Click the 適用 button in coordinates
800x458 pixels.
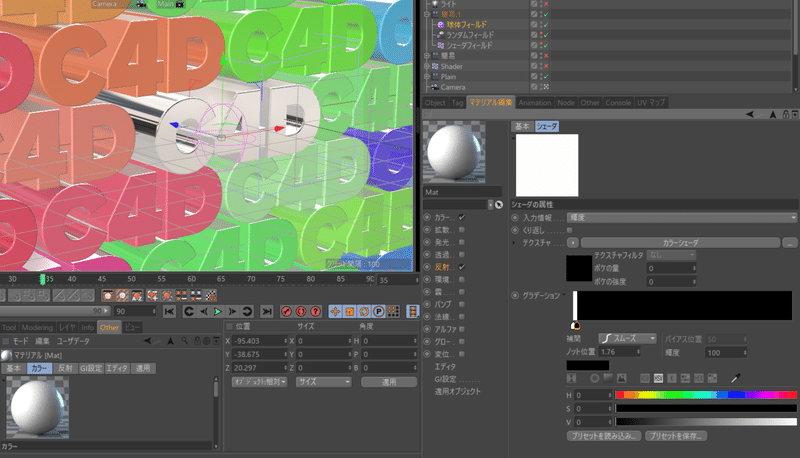(389, 381)
